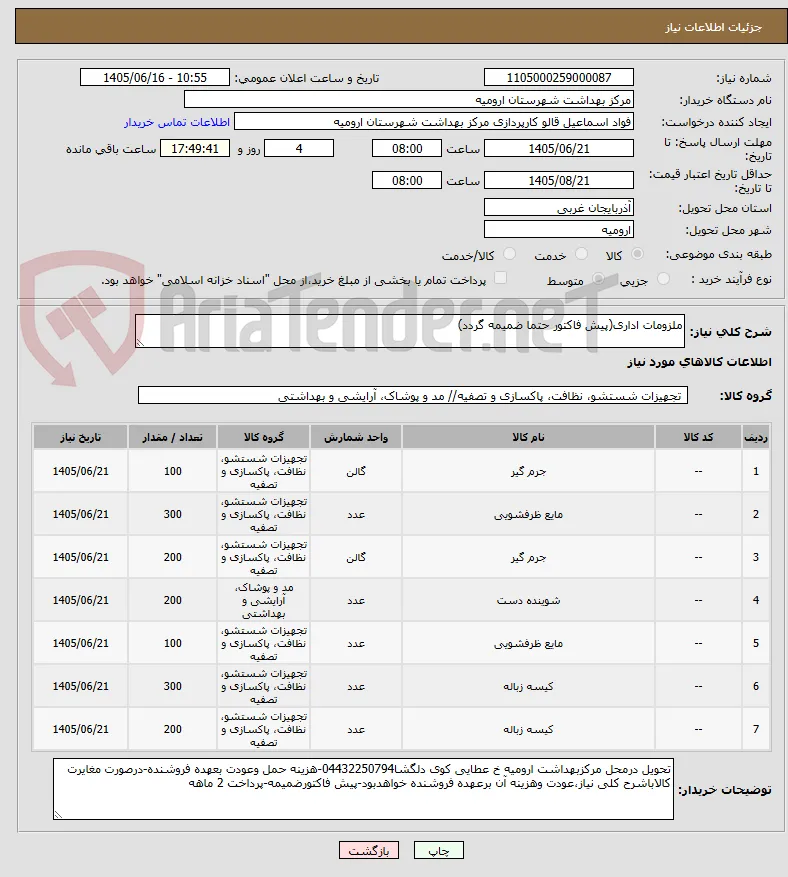Select the کالا/خدمت radio button
Screen dimensions: 788x877
(x=509, y=254)
